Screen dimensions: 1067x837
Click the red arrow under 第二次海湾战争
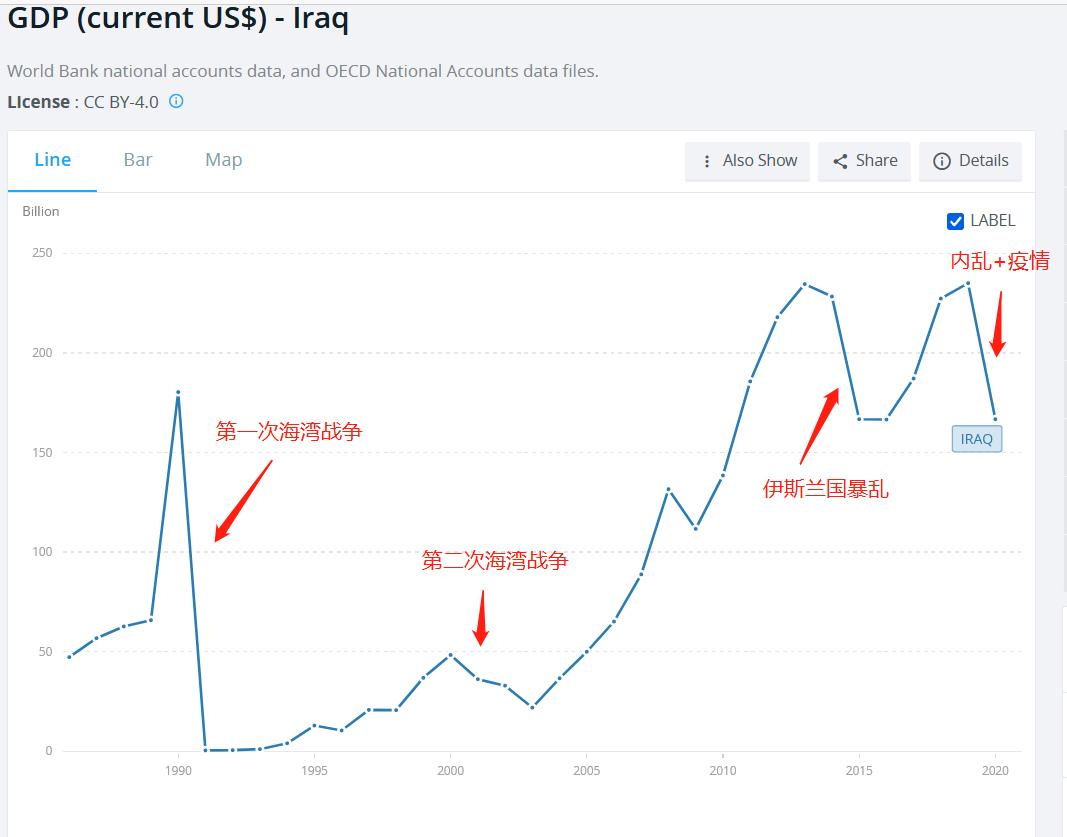481,618
